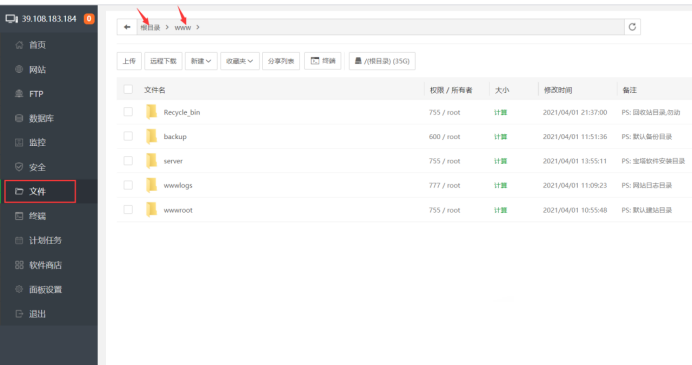Click the 文件 folder icon in sidebar
The image size is (692, 365).
19,192
